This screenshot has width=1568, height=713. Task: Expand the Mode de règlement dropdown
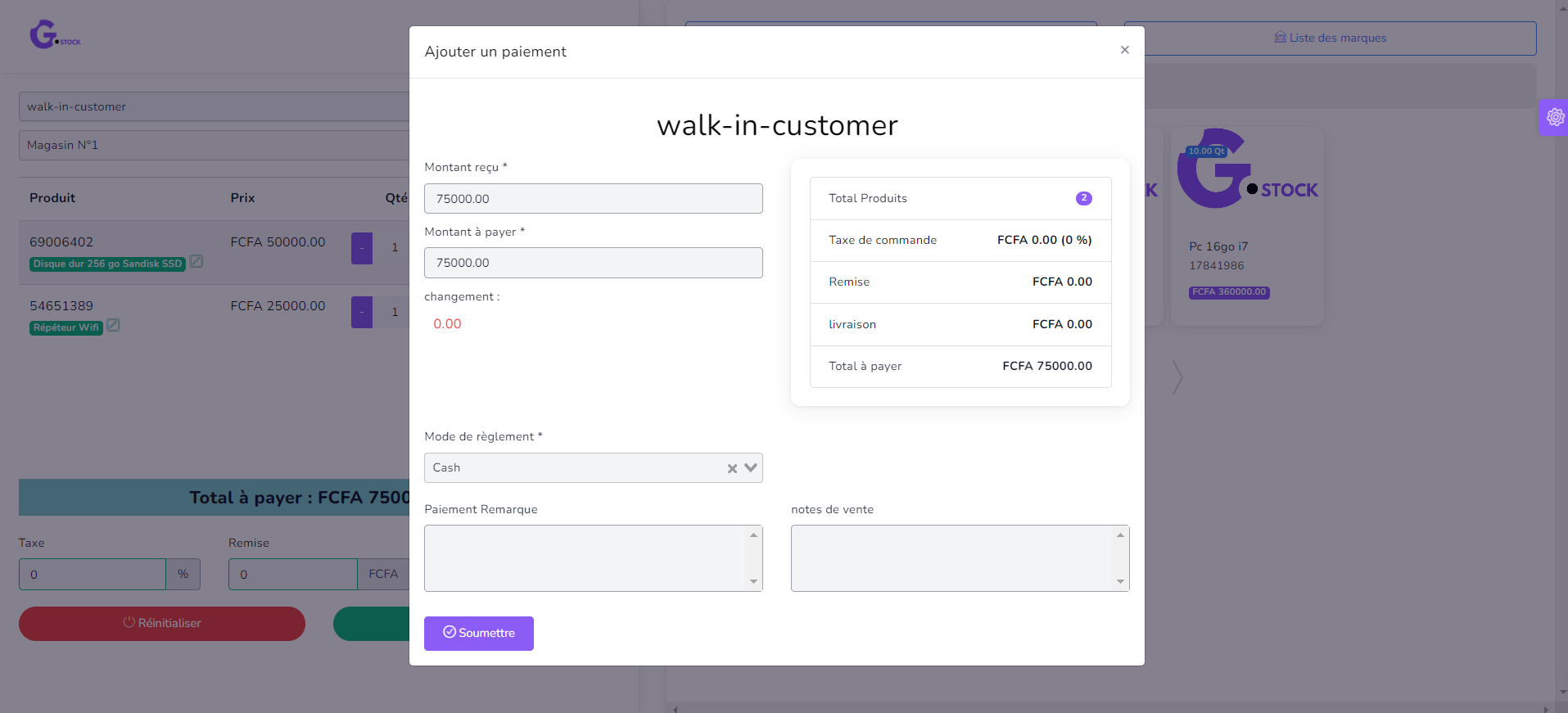point(750,467)
